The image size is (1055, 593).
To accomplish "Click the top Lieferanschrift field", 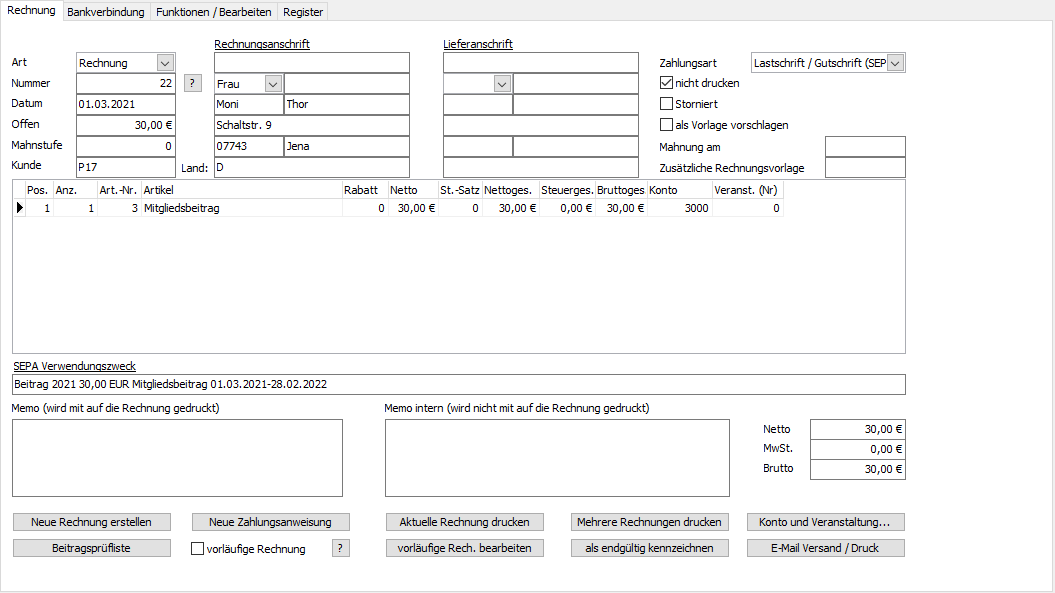I will pos(540,63).
